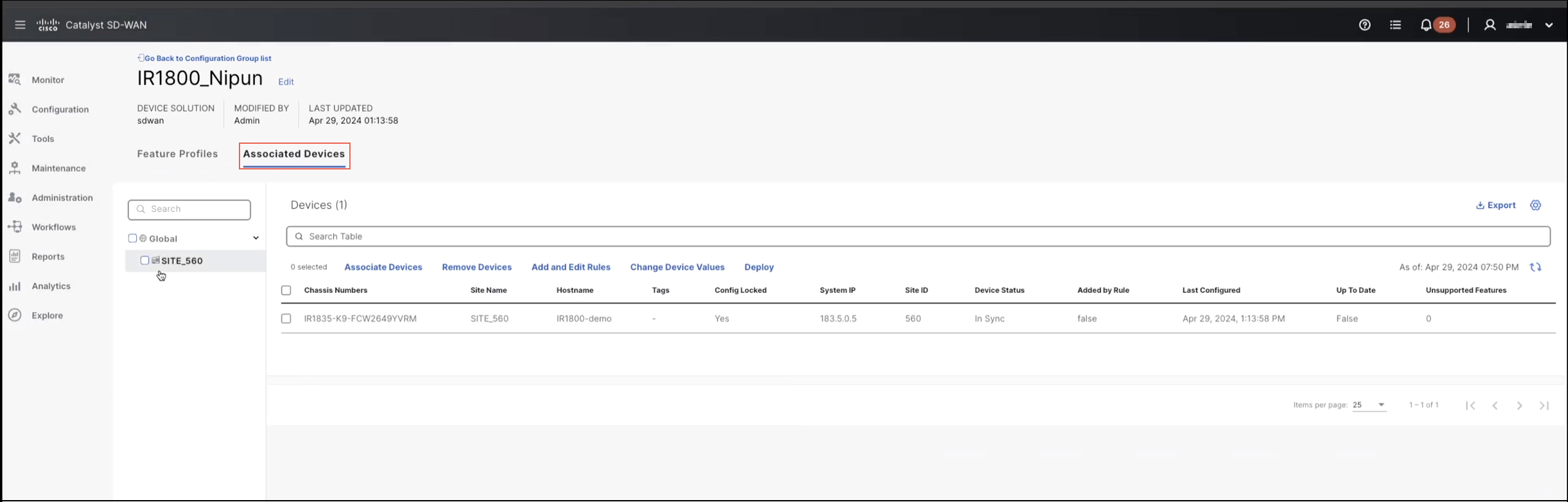Focus the Search Table field
This screenshot has width=1568, height=502.
(x=918, y=236)
